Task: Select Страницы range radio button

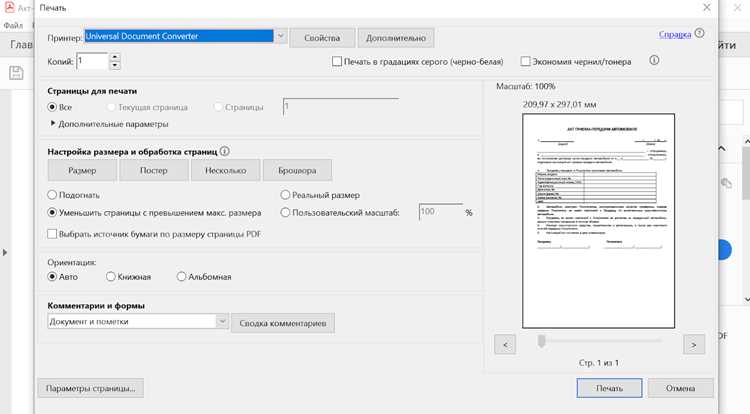Action: [218, 107]
